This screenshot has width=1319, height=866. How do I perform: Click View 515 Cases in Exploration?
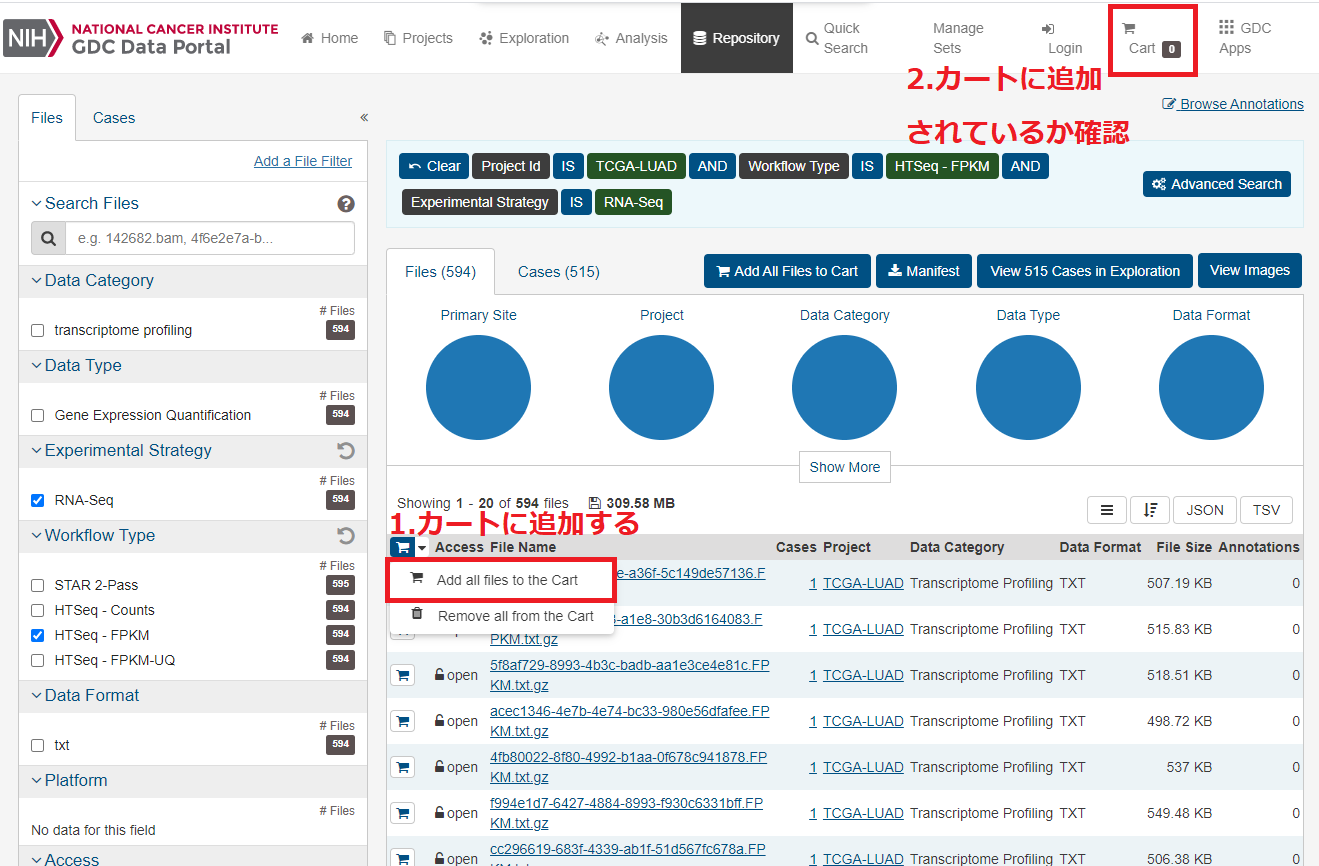(1085, 271)
